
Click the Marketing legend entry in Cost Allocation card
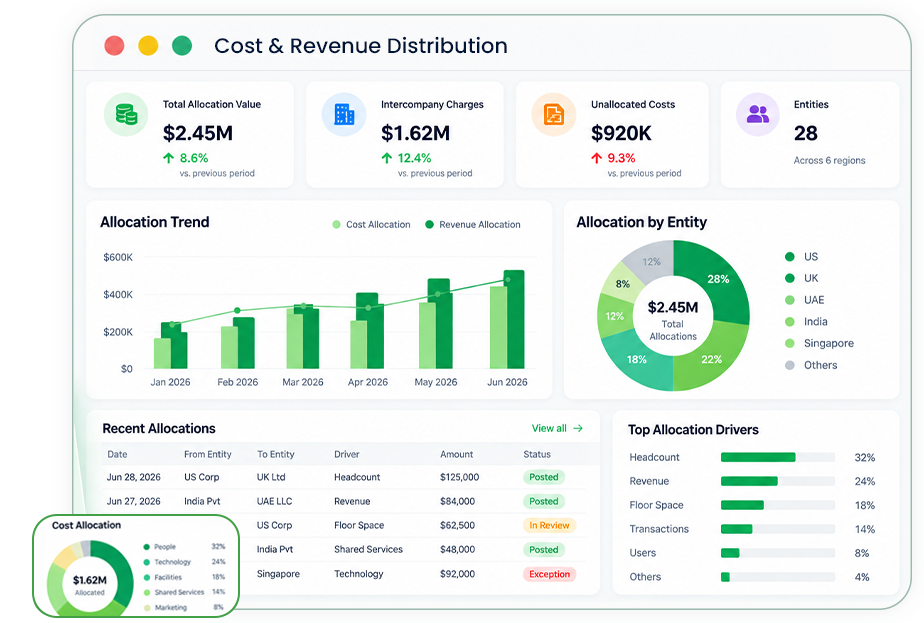[x=184, y=608]
